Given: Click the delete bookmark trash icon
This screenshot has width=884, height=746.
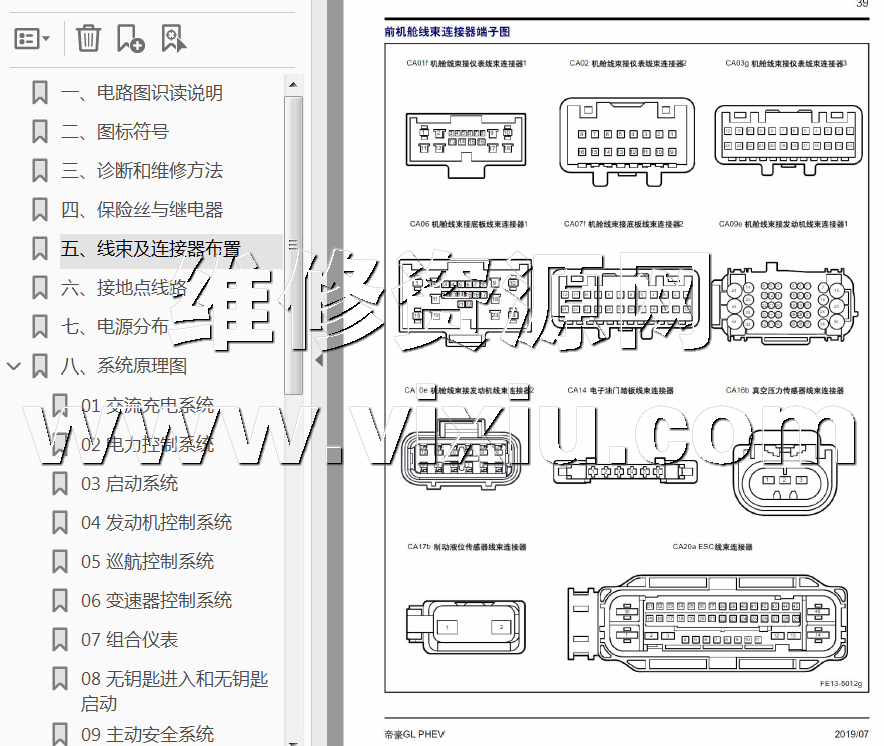Looking at the screenshot, I should click(88, 39).
